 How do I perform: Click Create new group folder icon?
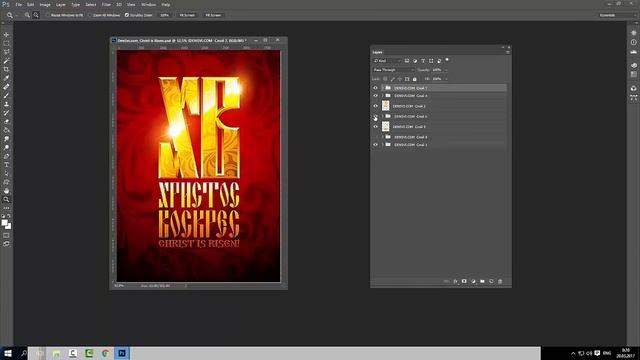(x=482, y=281)
